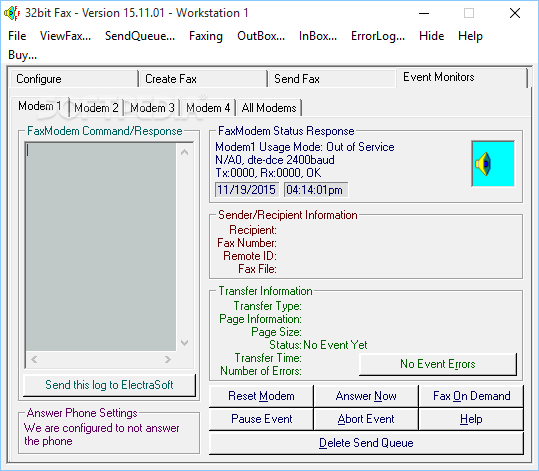Switch to the Configure tab
The image size is (539, 471).
(74, 79)
